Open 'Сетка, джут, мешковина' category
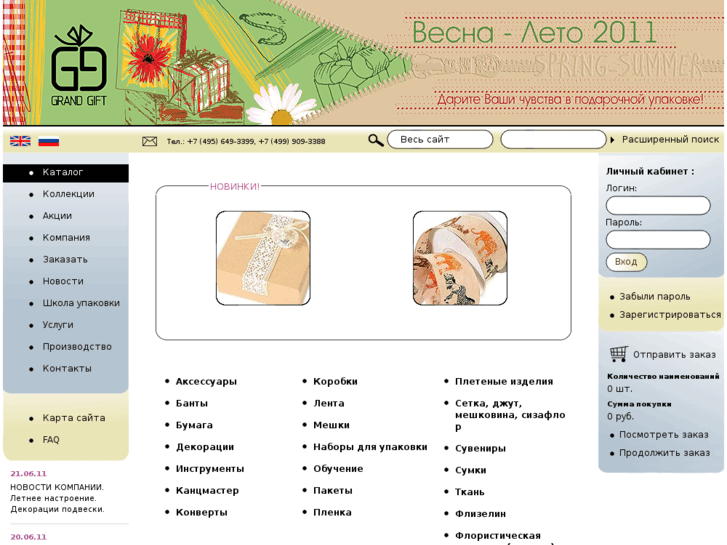727x545 pixels. [x=510, y=415]
